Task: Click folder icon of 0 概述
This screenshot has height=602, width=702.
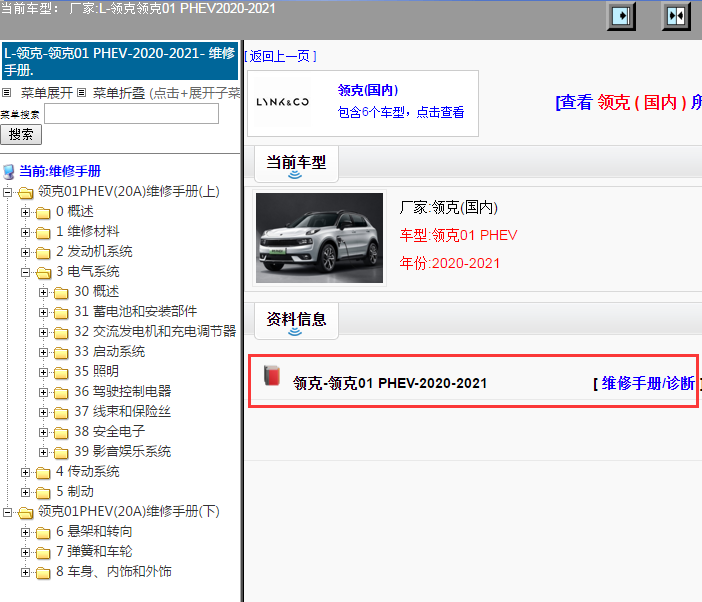Action: click(x=43, y=213)
